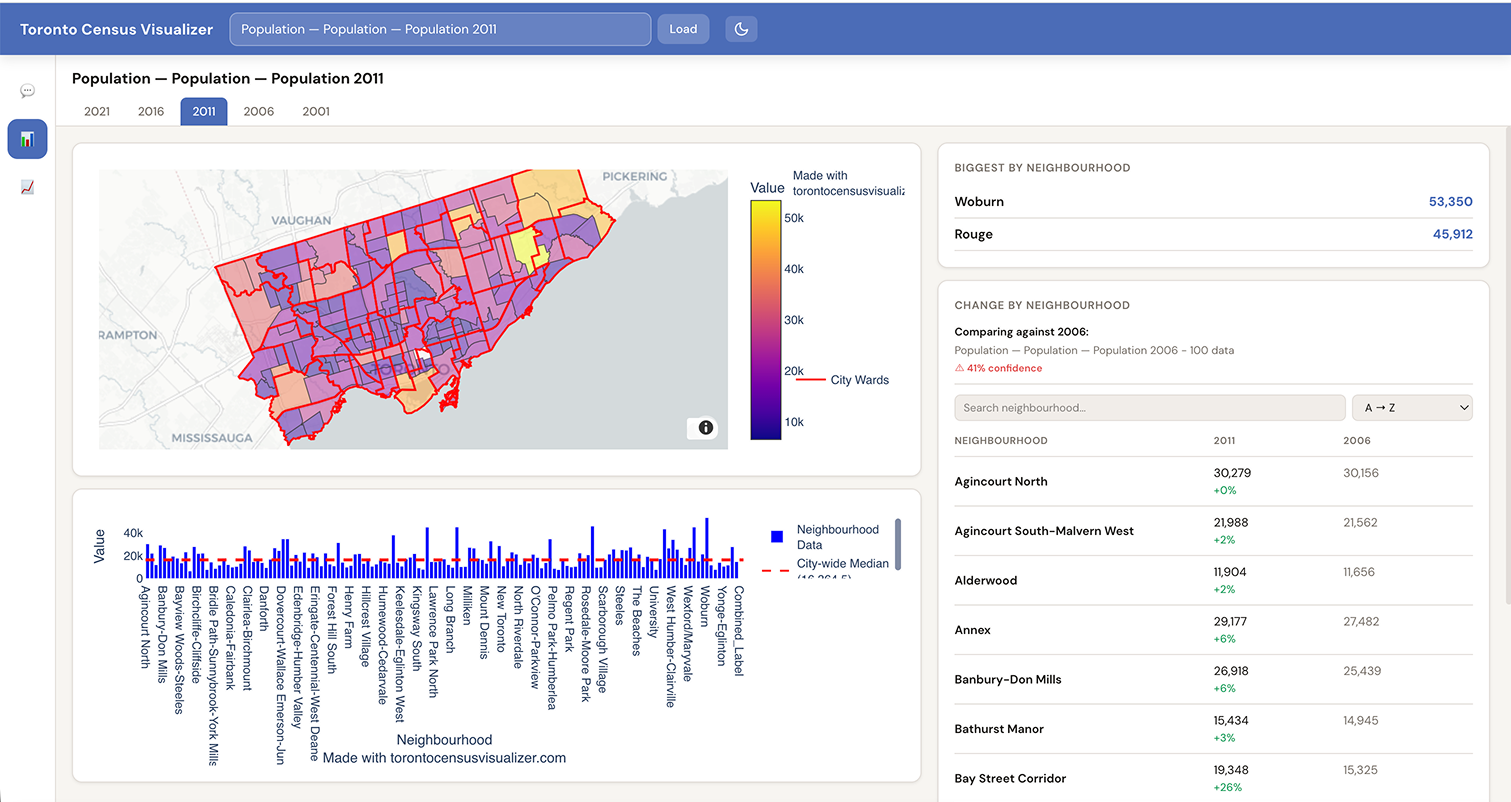Click the map Value color scale bar
Image resolution: width=1511 pixels, height=802 pixels.
pos(766,319)
